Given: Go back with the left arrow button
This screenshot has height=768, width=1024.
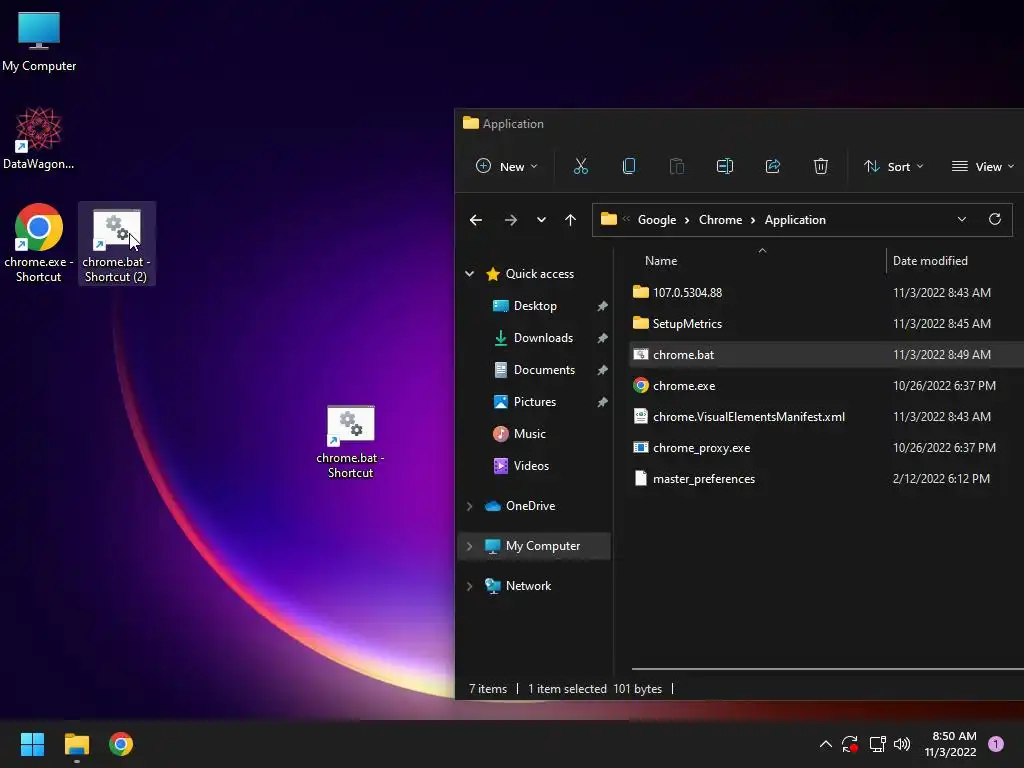Looking at the screenshot, I should pos(476,220).
